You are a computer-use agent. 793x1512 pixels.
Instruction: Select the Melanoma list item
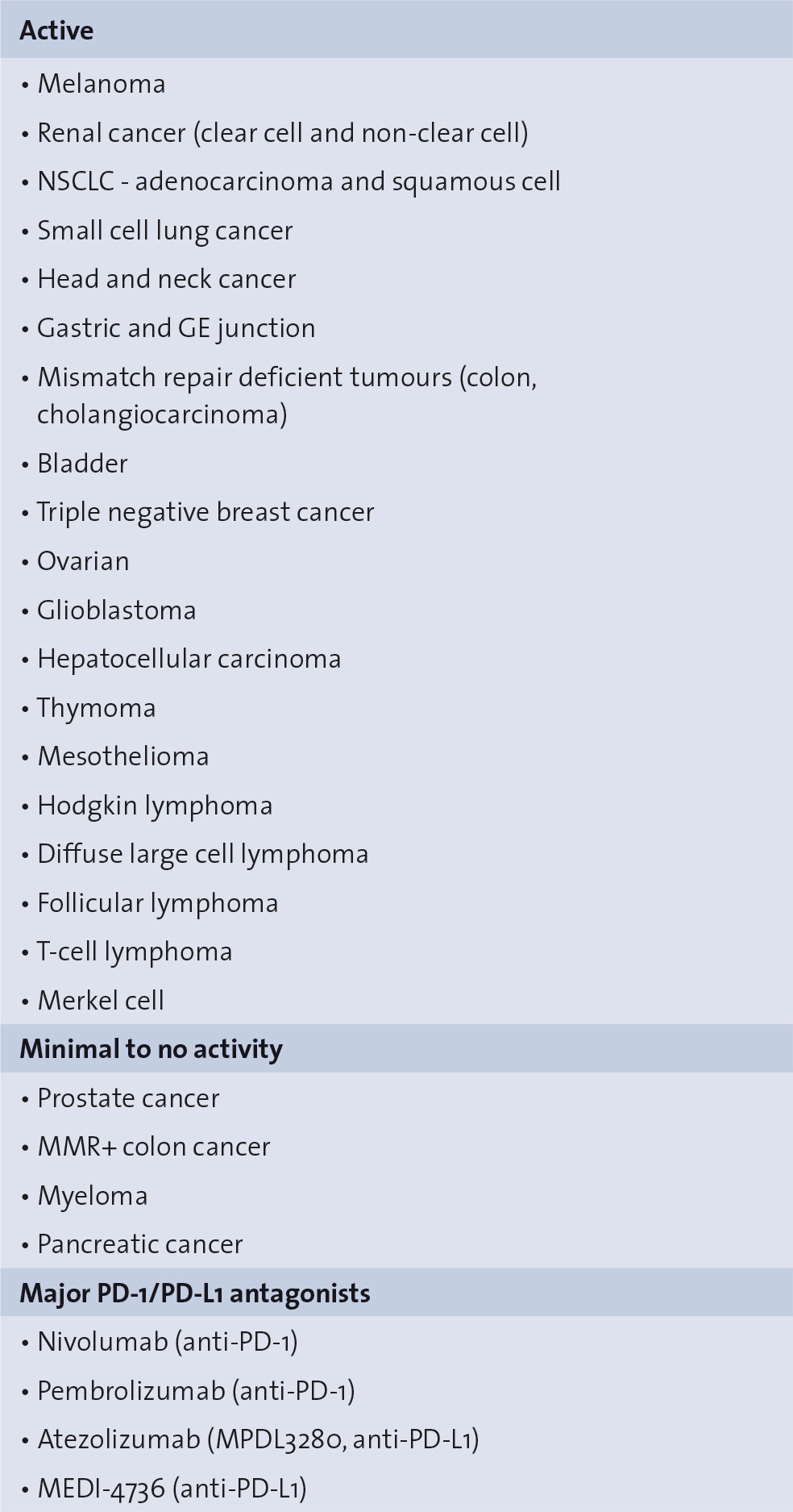[101, 84]
